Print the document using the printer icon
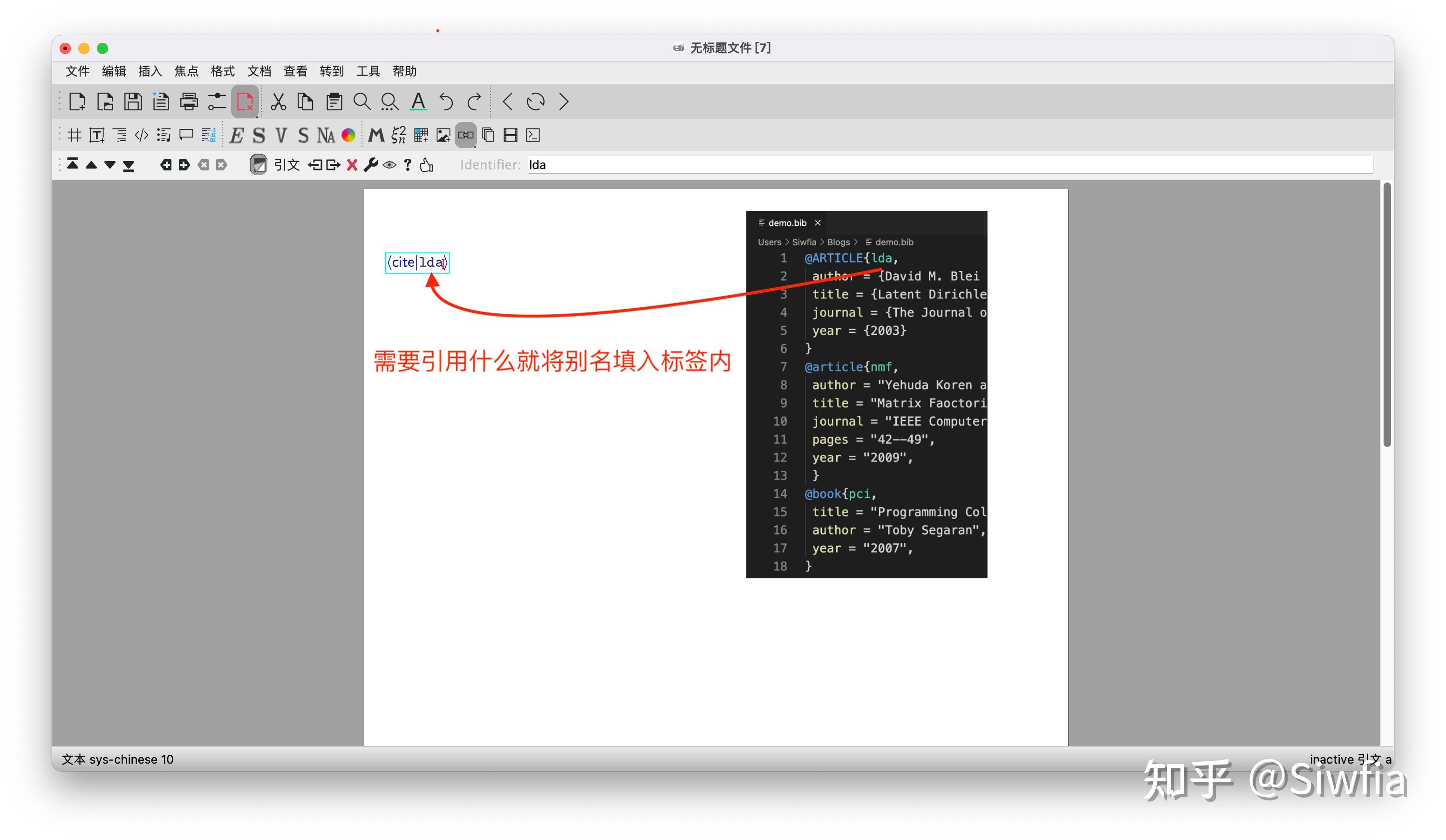The height and width of the screenshot is (840, 1446). coord(188,102)
